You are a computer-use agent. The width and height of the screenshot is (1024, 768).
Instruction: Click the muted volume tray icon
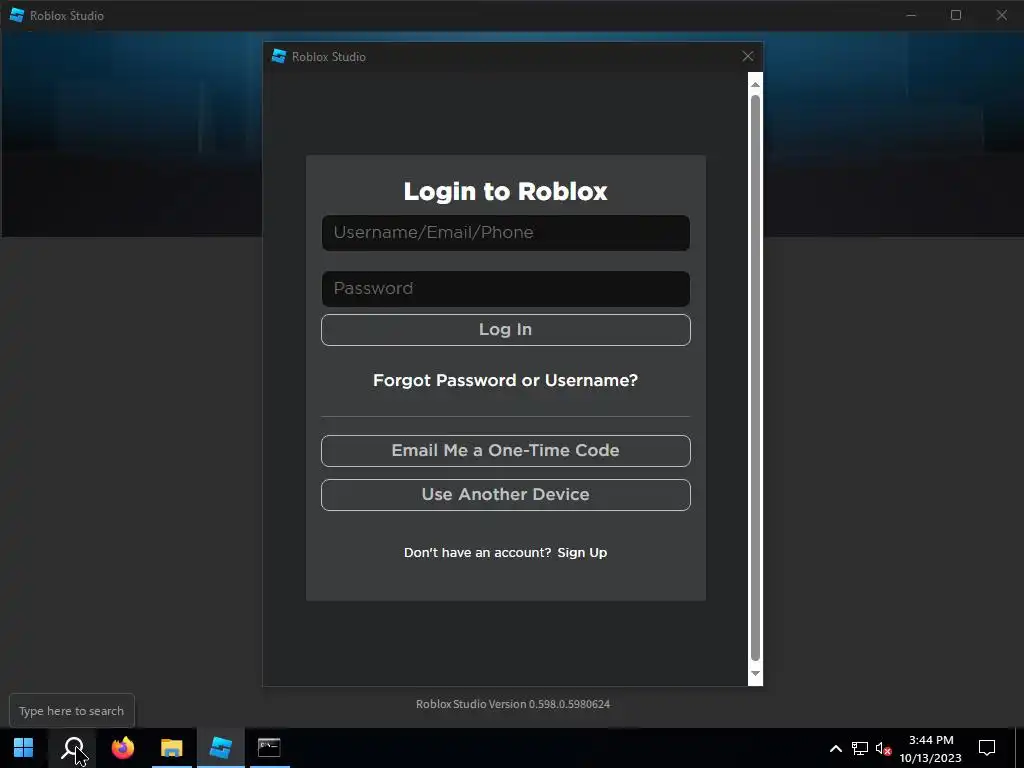tap(883, 748)
